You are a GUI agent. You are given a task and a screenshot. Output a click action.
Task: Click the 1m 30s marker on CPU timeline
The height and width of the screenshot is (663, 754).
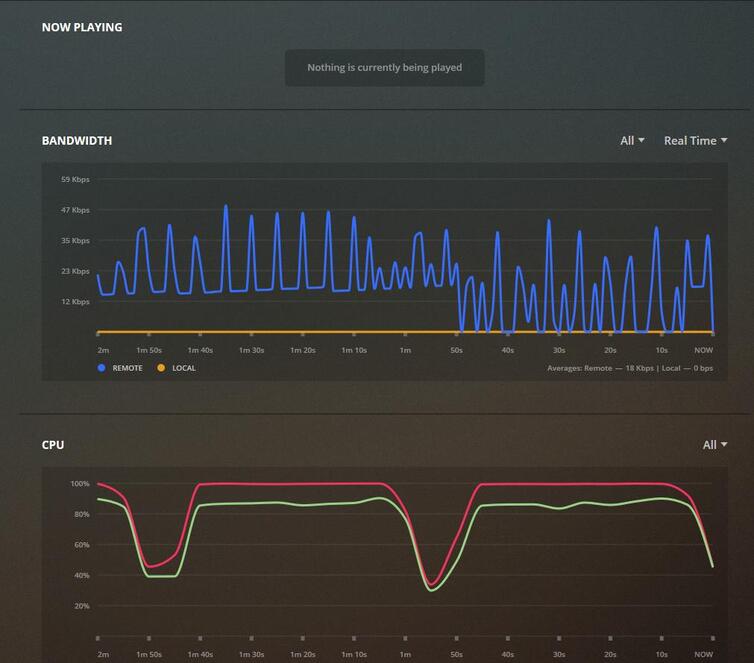(251, 654)
